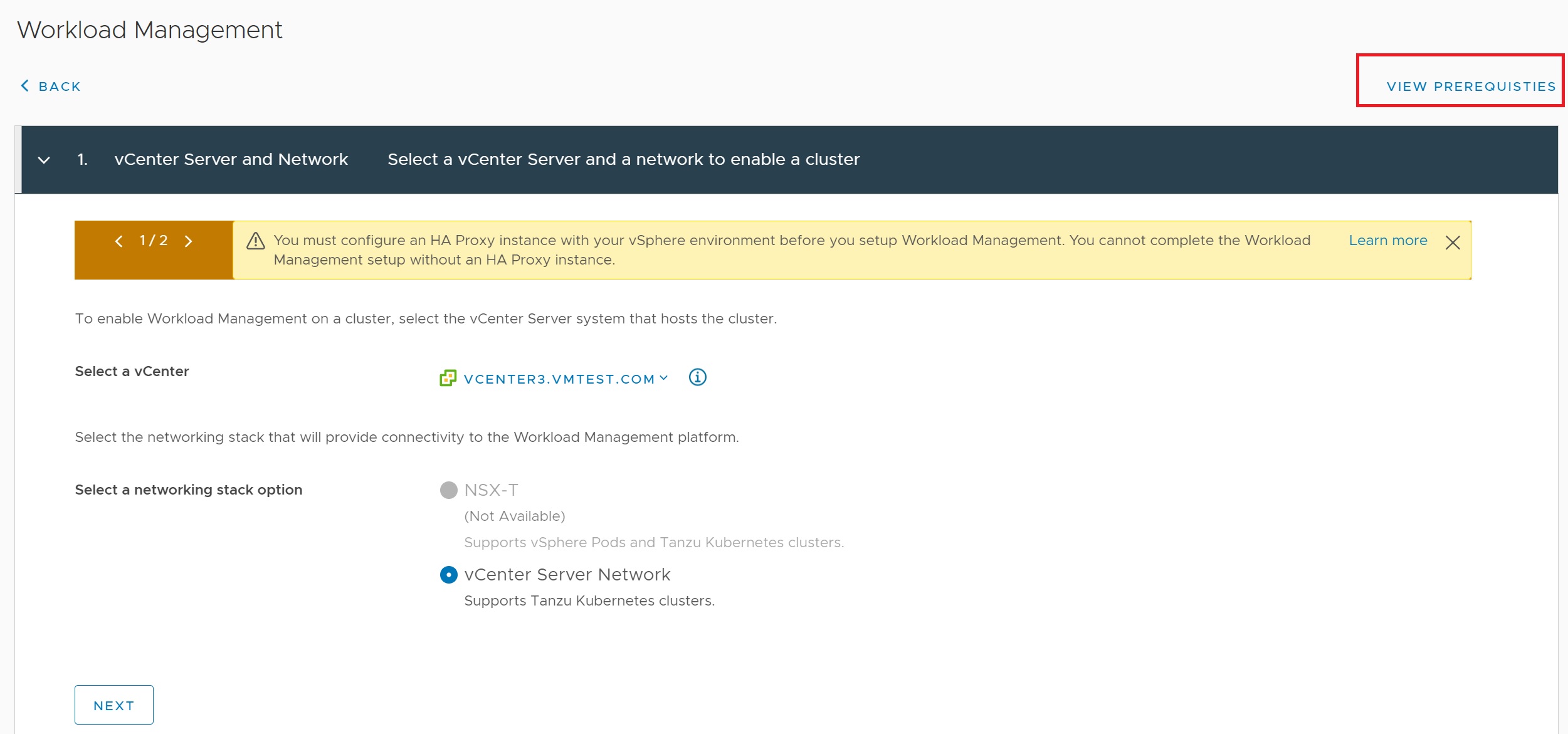Screen dimensions: 1568x734
Task: Collapse step 1 using header chevron
Action: (44, 160)
